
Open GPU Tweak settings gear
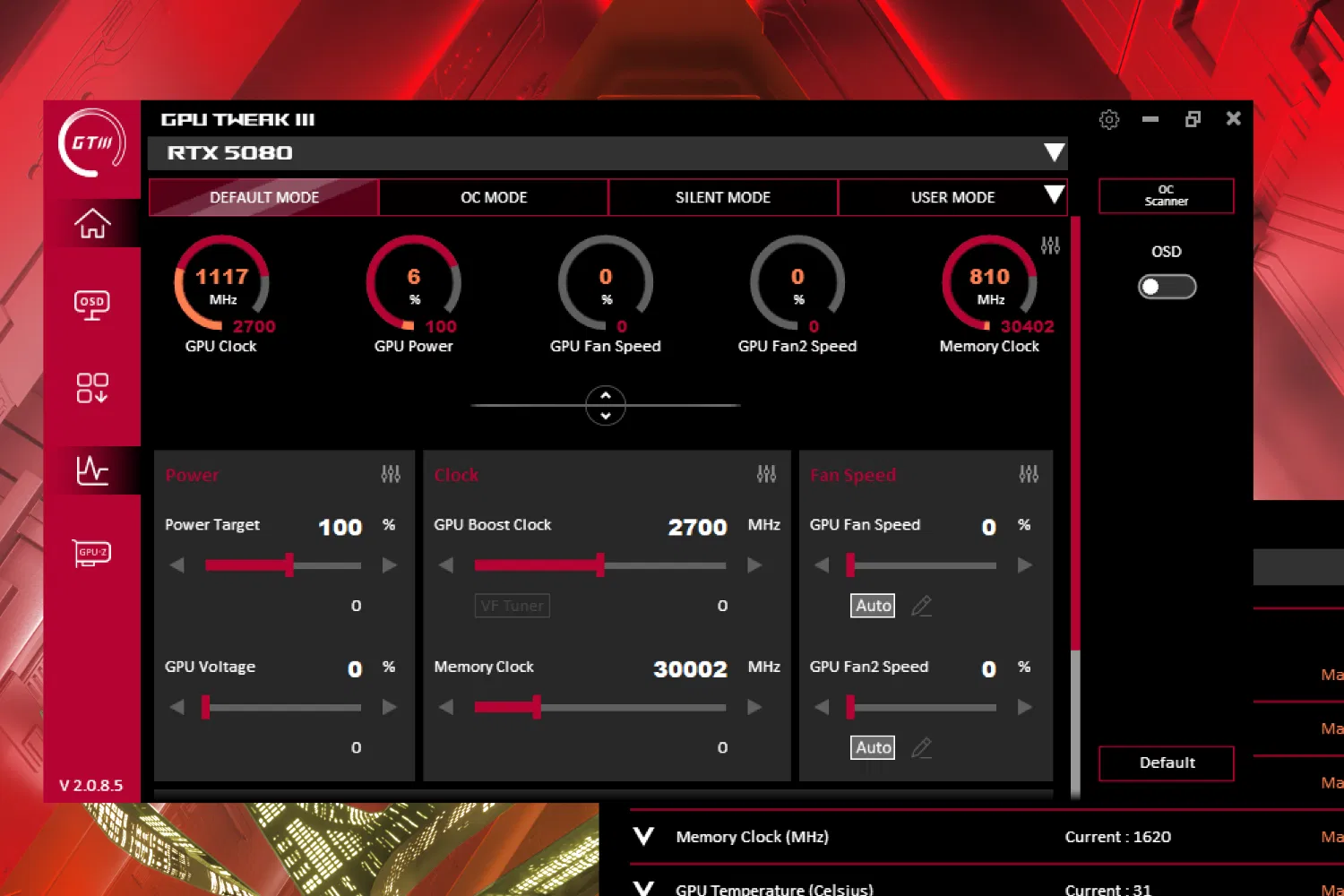pyautogui.click(x=1109, y=119)
